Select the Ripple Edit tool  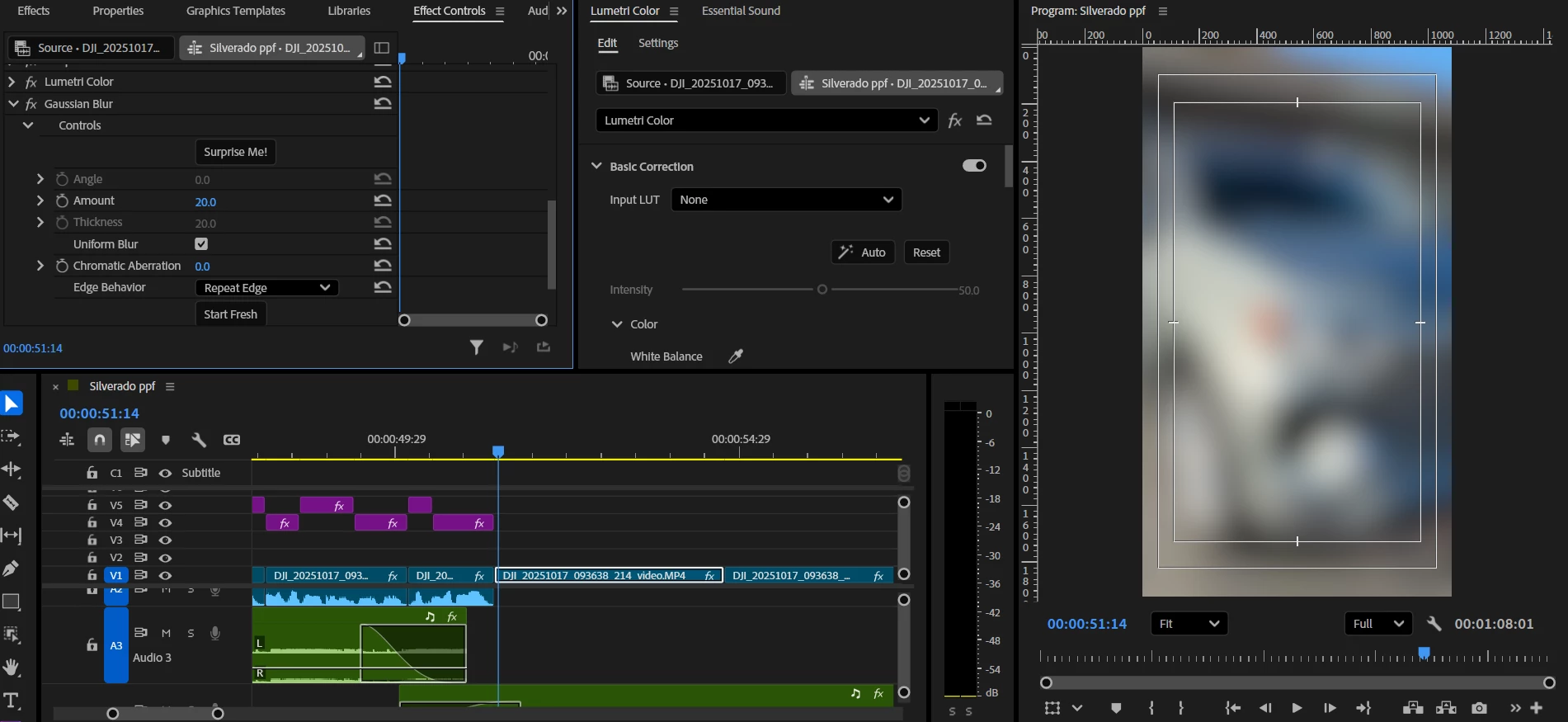click(x=11, y=470)
